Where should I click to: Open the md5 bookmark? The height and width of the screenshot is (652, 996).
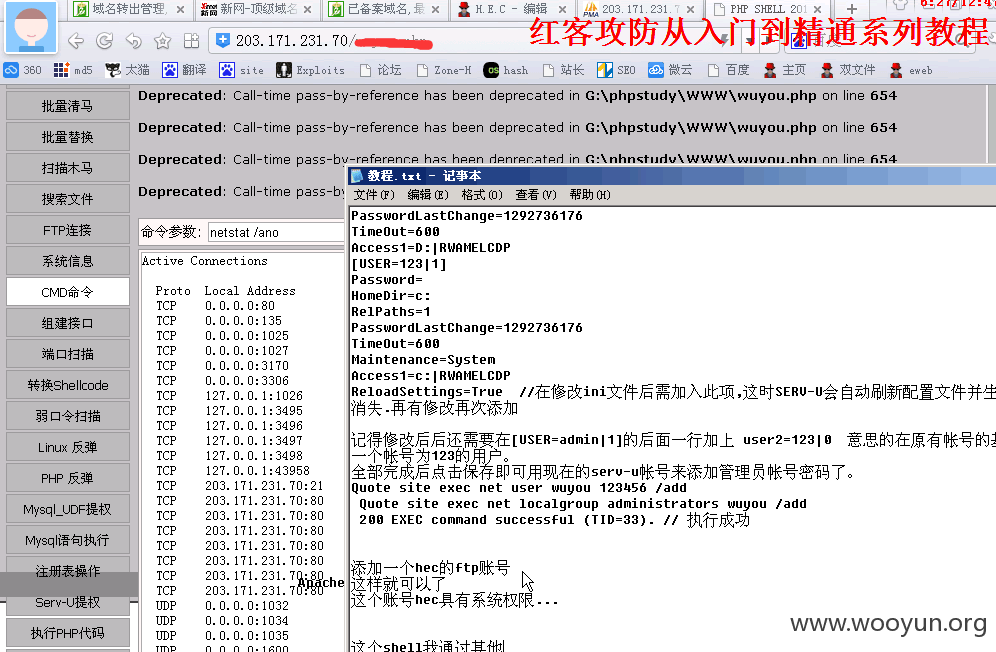point(73,70)
